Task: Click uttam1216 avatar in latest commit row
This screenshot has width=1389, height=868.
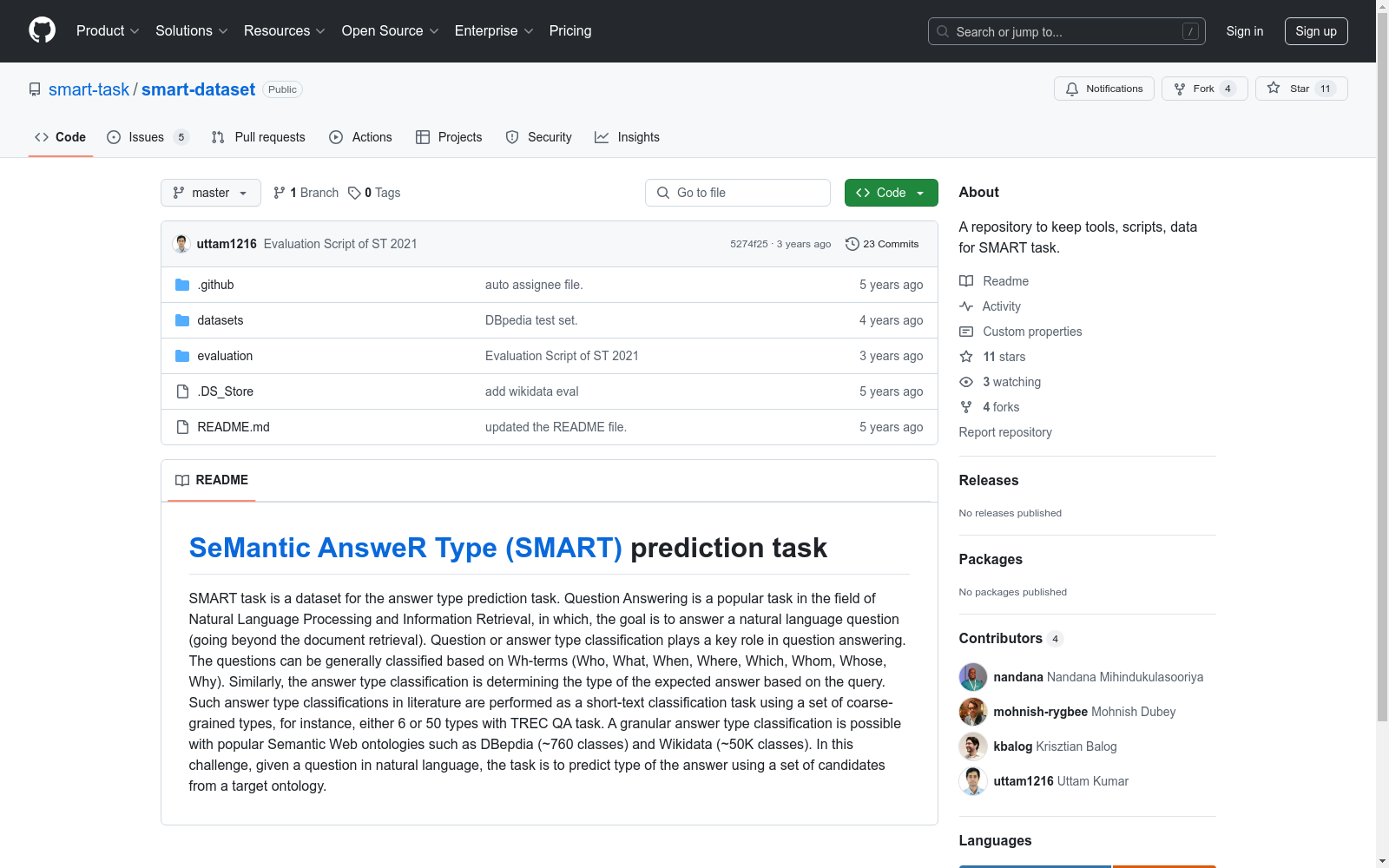Action: (x=181, y=244)
